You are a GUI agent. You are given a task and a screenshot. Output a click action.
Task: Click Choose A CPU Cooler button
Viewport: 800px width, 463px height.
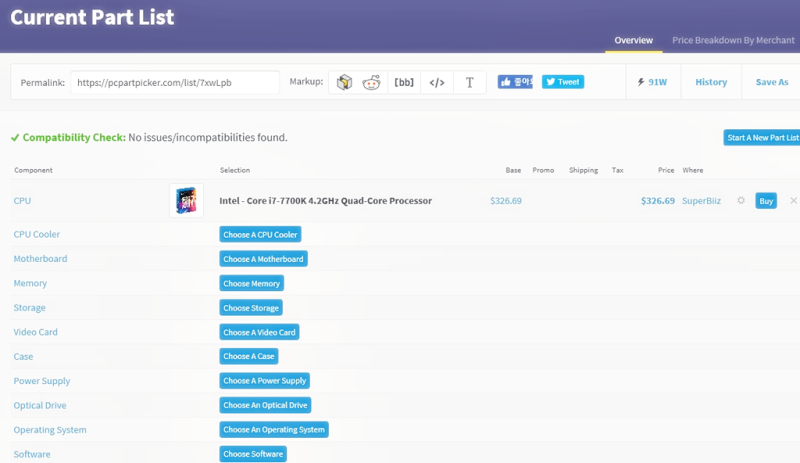(260, 234)
